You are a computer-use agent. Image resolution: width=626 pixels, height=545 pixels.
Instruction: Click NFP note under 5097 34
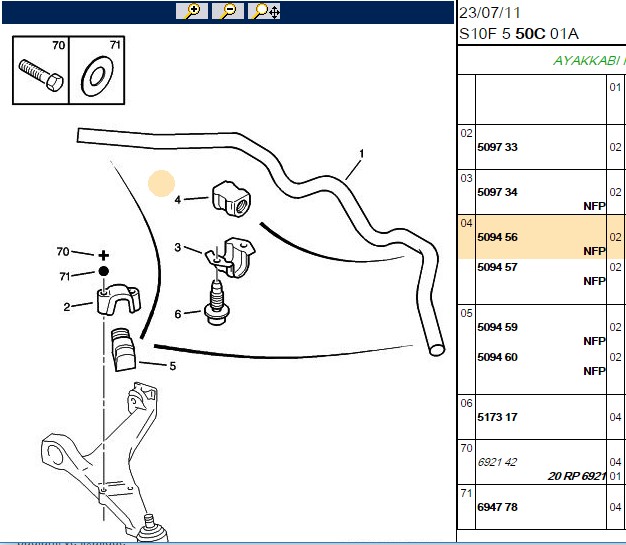click(594, 206)
